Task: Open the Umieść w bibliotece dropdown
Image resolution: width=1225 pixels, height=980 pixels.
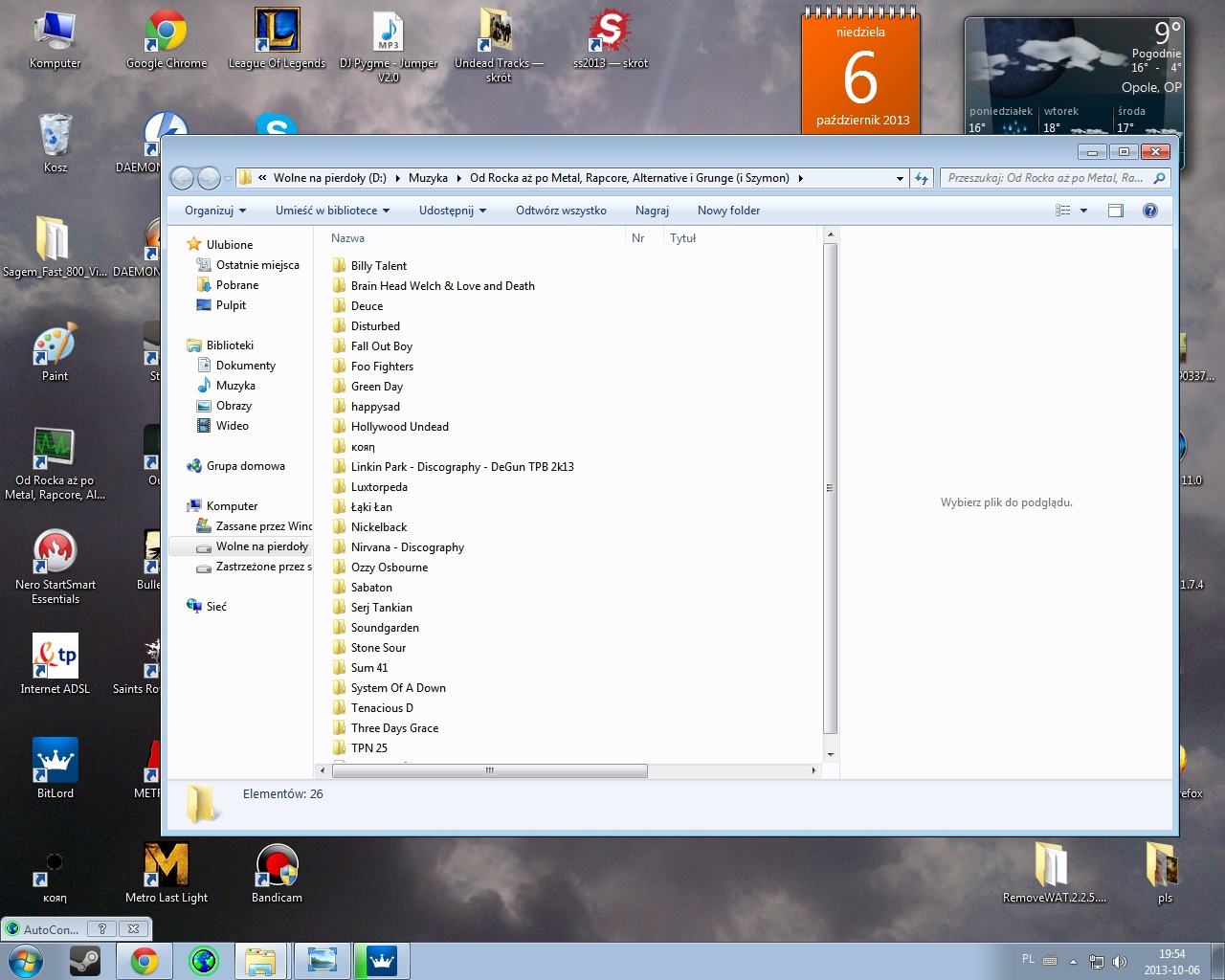Action: pos(333,211)
